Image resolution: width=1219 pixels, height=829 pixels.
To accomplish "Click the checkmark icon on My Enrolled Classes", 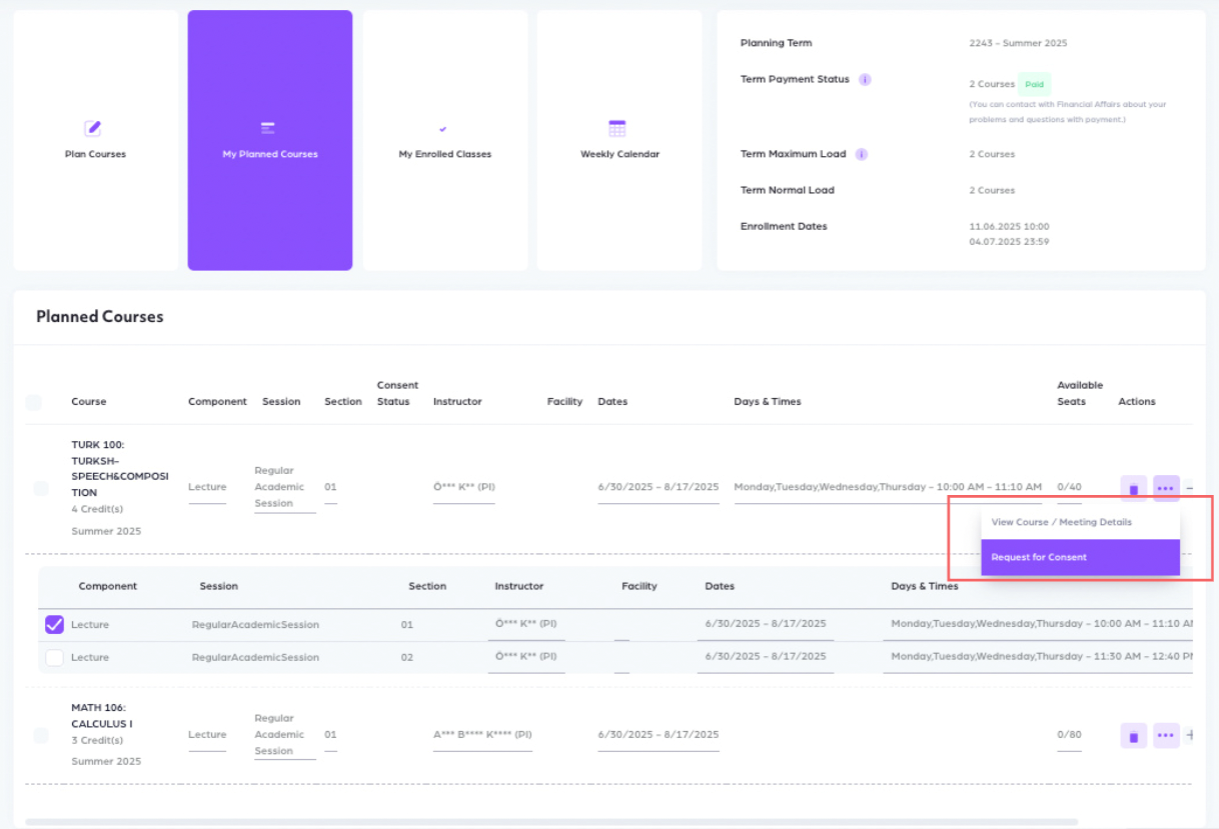I will (x=443, y=129).
